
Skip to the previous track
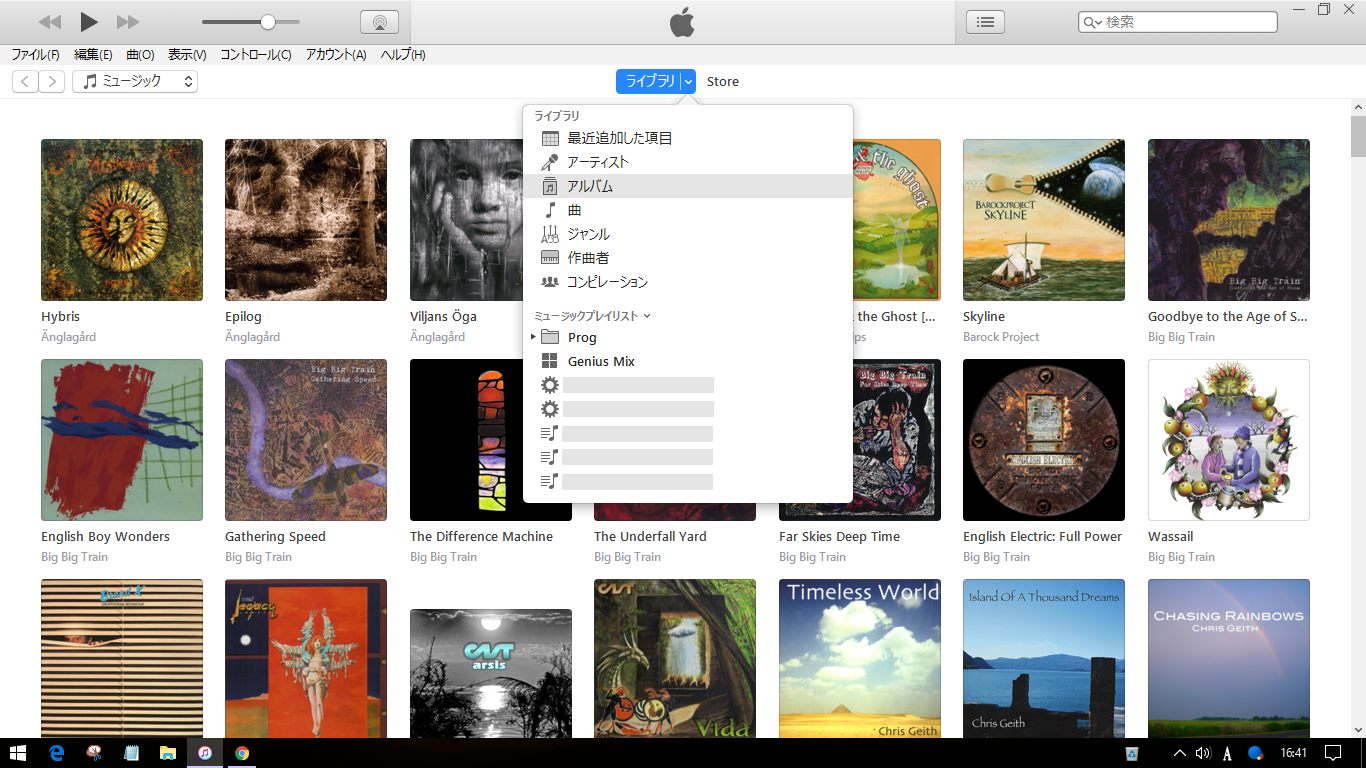pos(49,22)
